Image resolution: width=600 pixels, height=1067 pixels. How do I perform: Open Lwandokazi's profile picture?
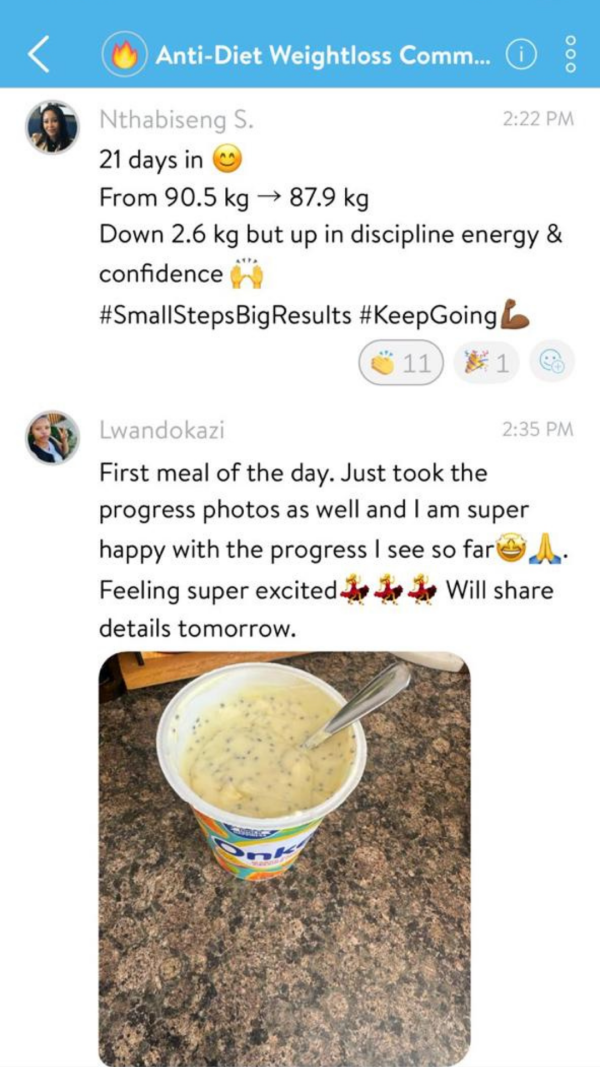coord(52,438)
